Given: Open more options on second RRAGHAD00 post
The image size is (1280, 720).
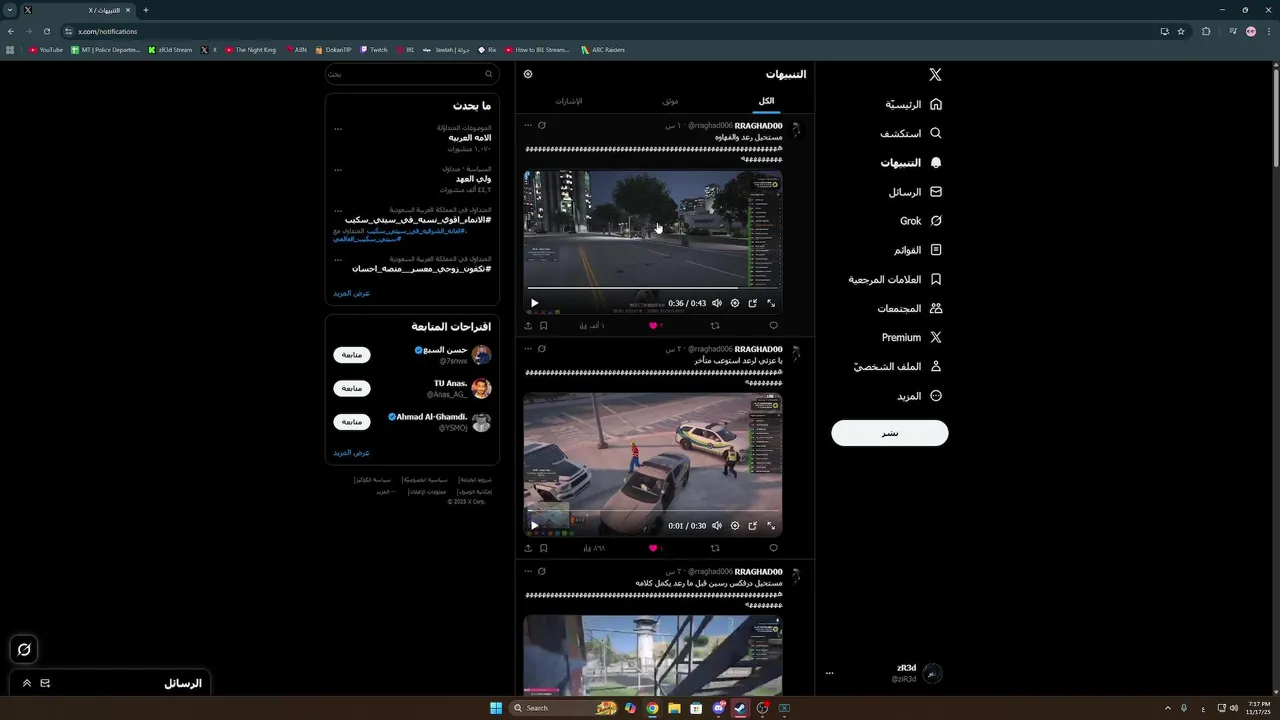Looking at the screenshot, I should [x=528, y=349].
